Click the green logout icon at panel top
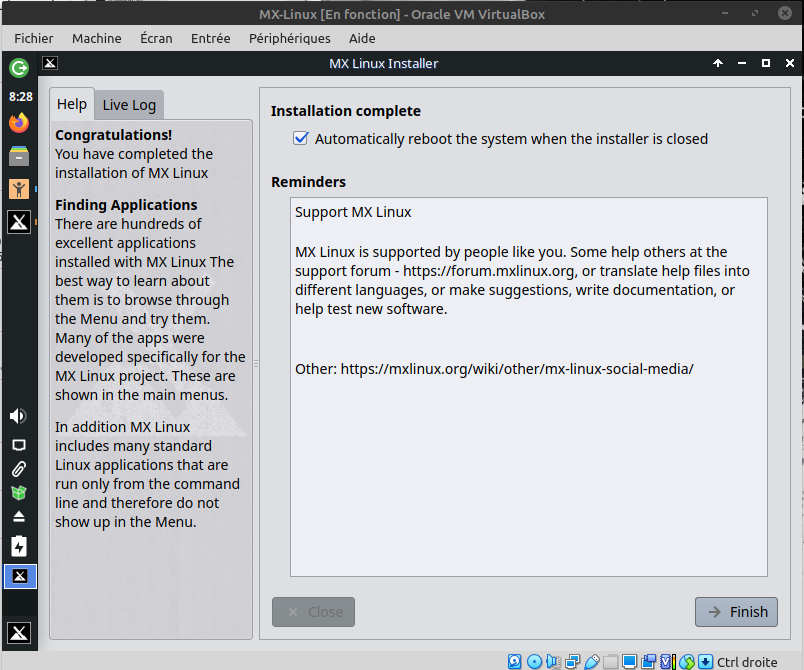The width and height of the screenshot is (804, 670). click(19, 68)
